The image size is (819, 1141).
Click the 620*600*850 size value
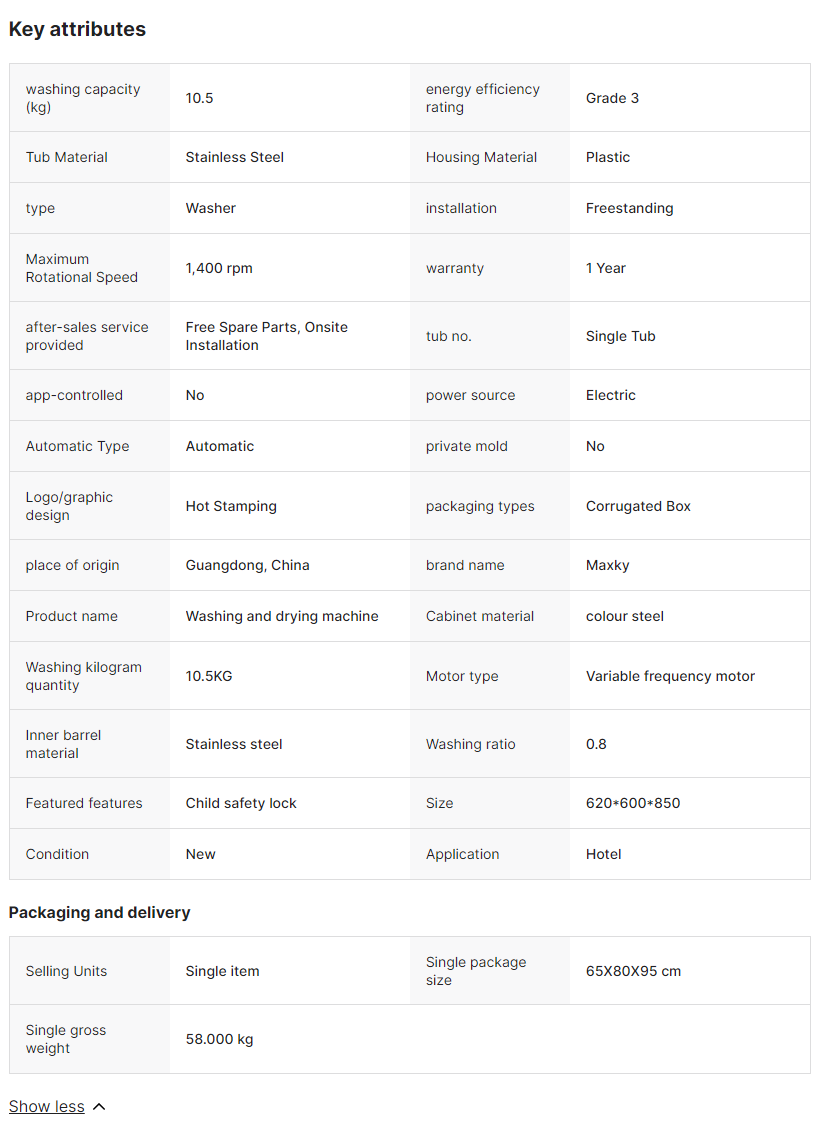632,803
